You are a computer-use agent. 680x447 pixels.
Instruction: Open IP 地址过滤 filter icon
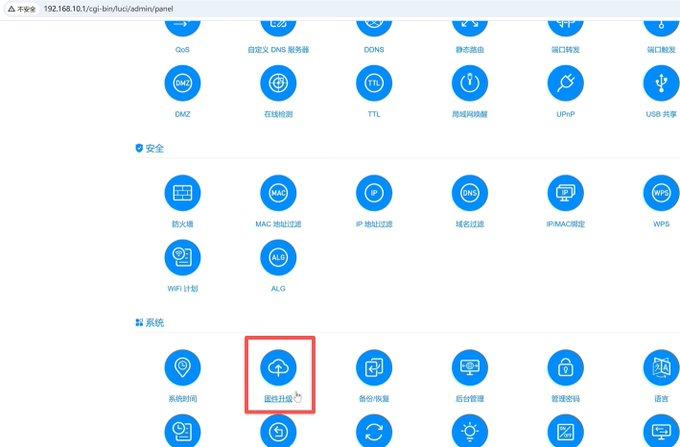click(x=374, y=192)
